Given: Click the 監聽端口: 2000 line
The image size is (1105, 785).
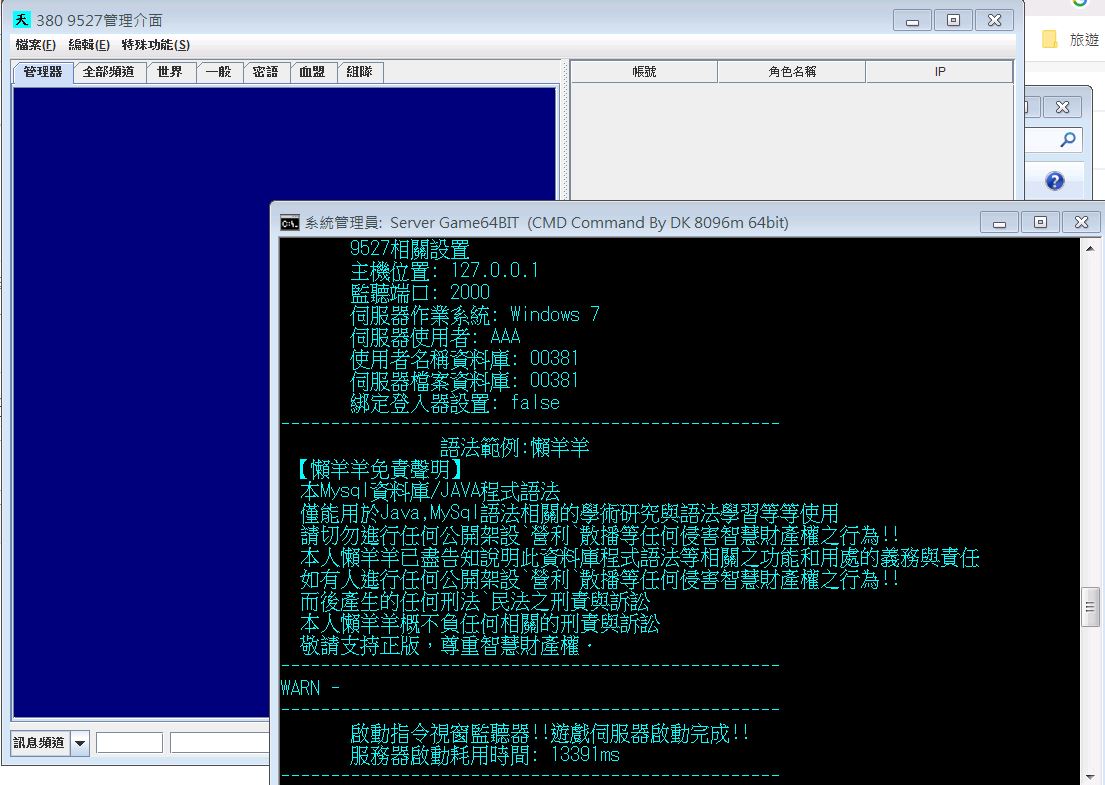Looking at the screenshot, I should 420,292.
